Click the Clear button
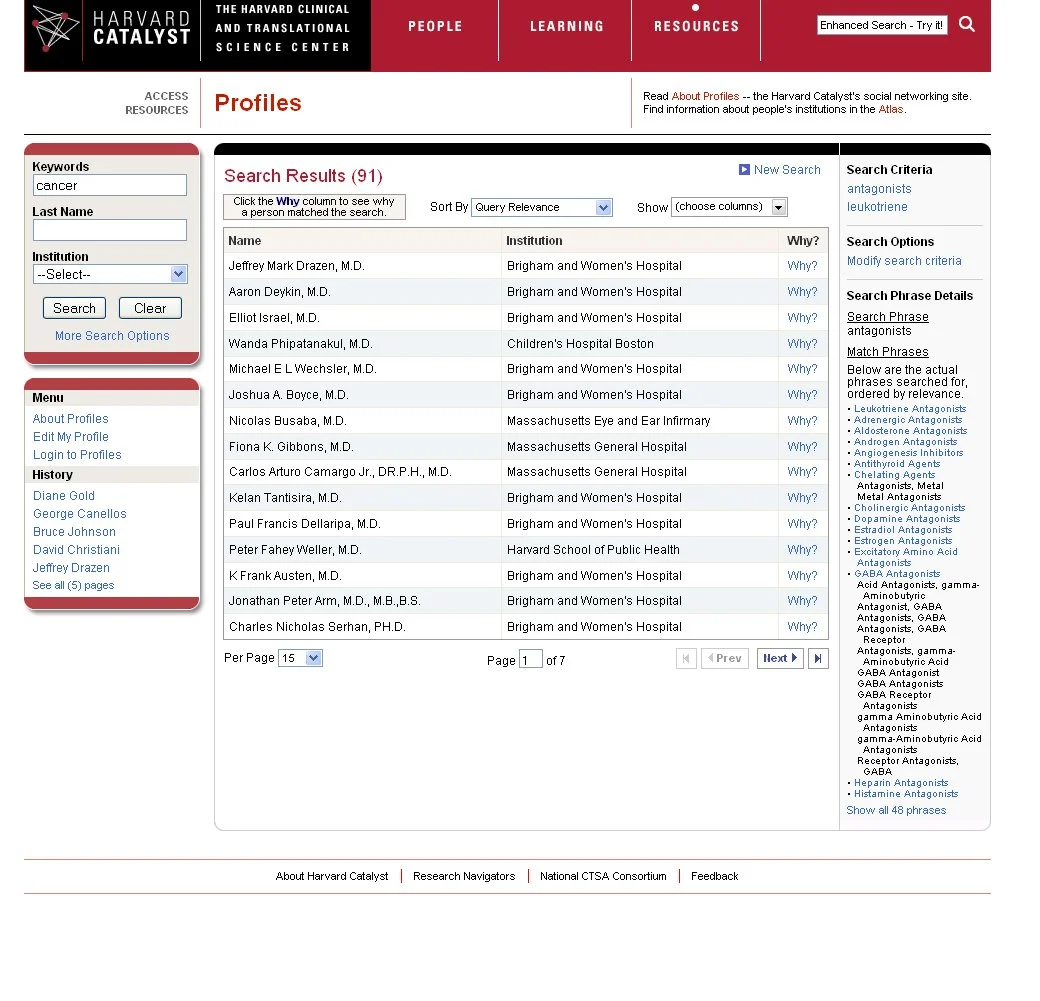The width and height of the screenshot is (1040, 1001). pyautogui.click(x=150, y=308)
